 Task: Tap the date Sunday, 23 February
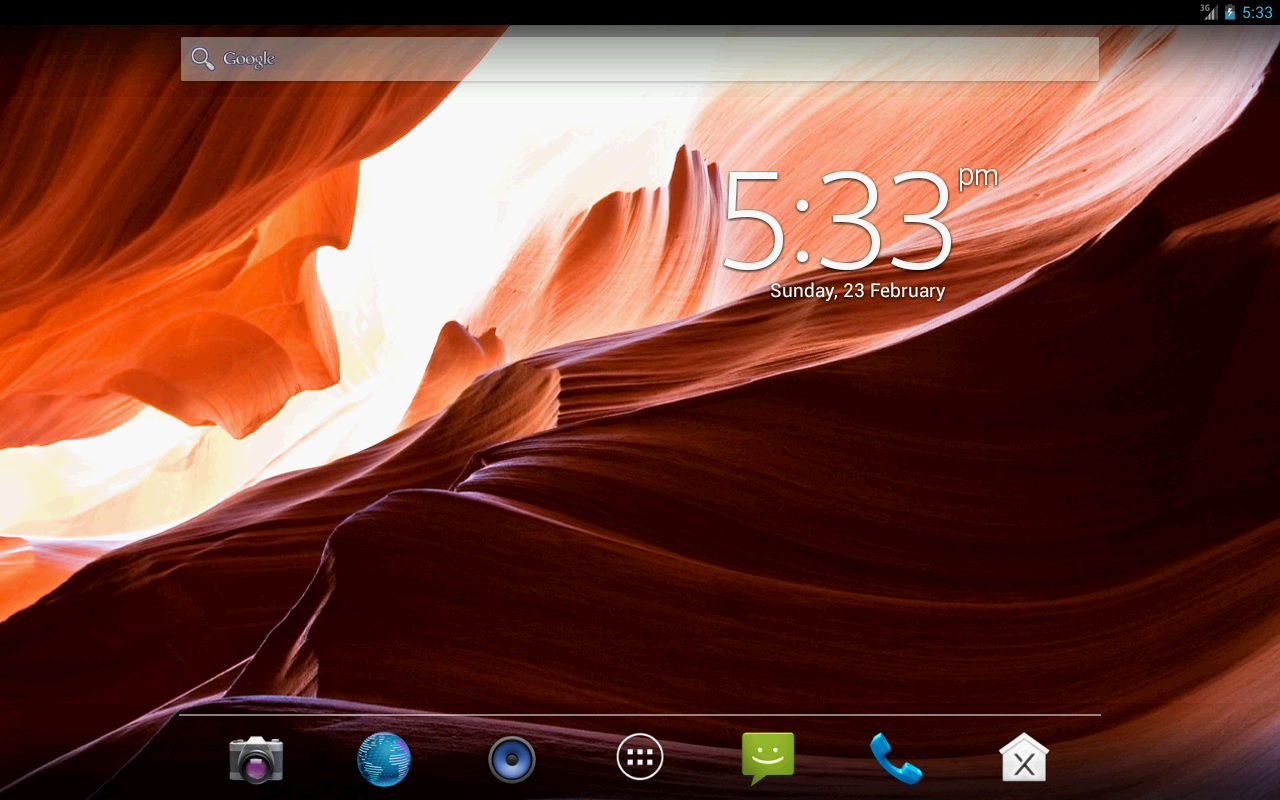[x=857, y=291]
